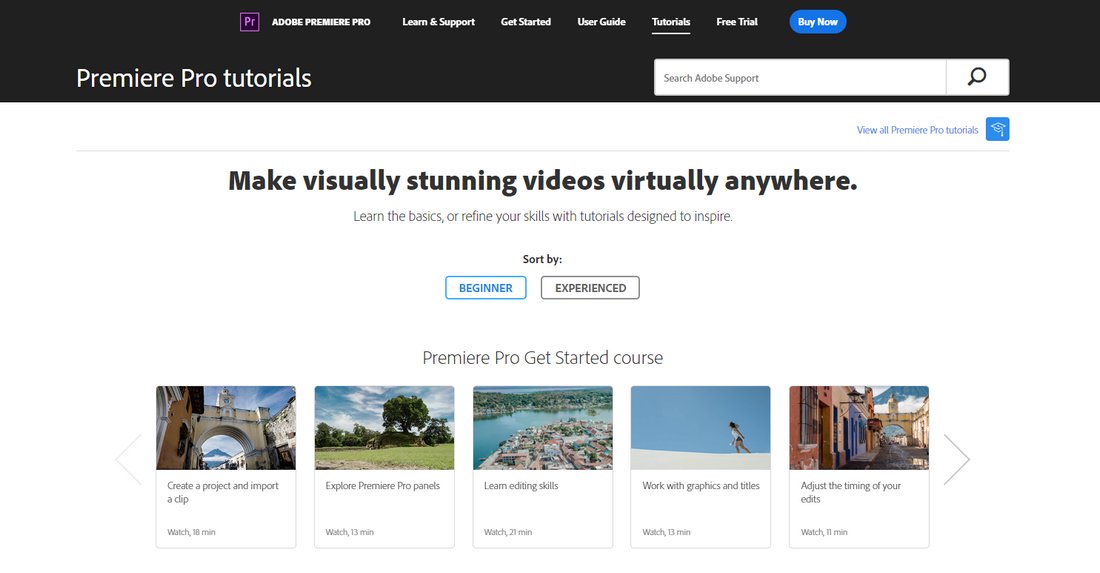
Task: Click 'Watch, 21 min' duration text
Action: pos(508,532)
